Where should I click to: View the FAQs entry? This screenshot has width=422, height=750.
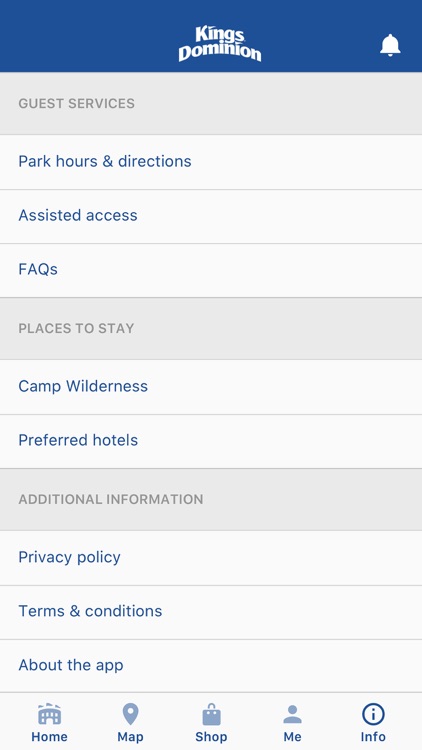(x=211, y=270)
